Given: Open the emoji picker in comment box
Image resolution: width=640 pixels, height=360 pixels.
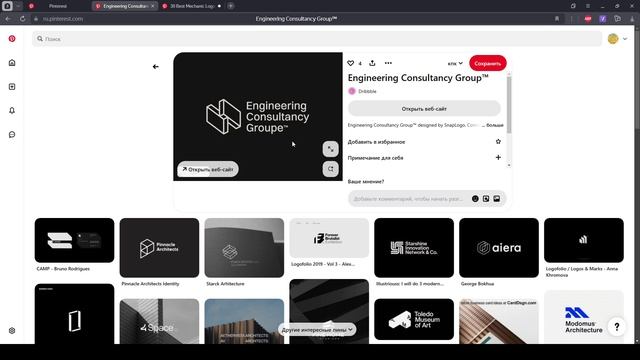Looking at the screenshot, I should coord(475,199).
